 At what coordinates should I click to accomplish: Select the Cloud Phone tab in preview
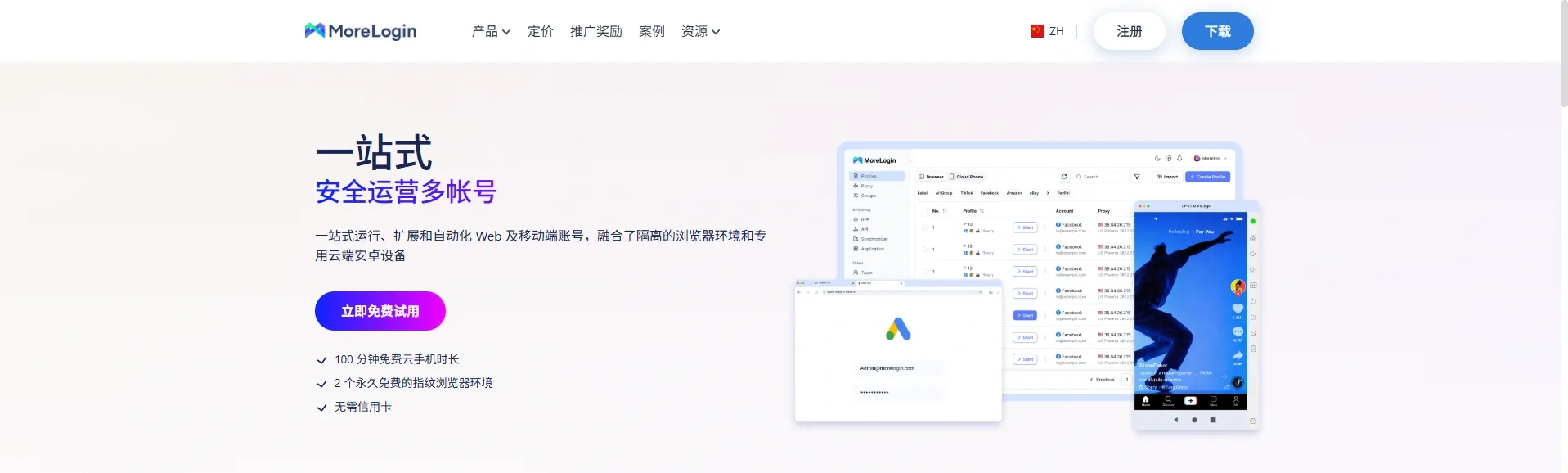pyautogui.click(x=967, y=177)
